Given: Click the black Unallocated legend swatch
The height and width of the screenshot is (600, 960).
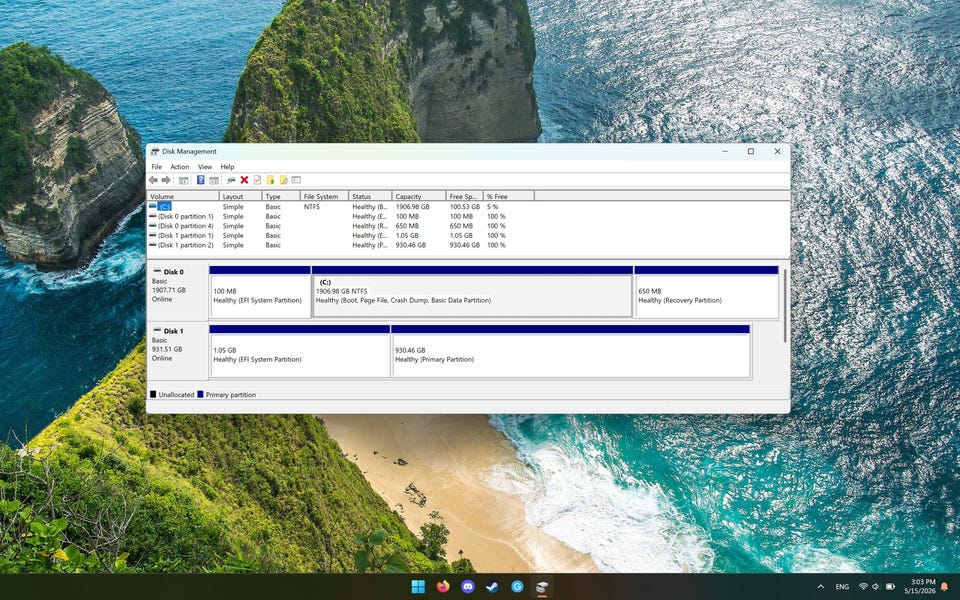Looking at the screenshot, I should (x=153, y=394).
